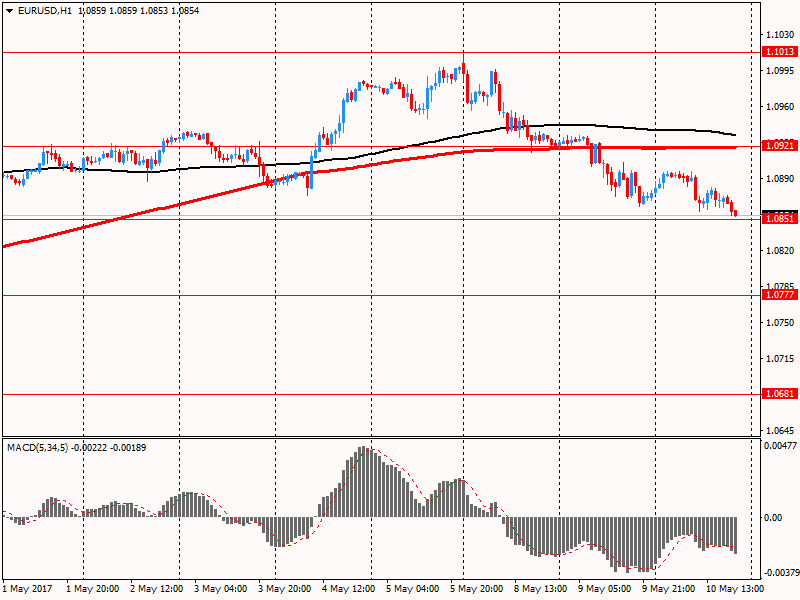Click the 8 May 13:00 time label
The width and height of the screenshot is (800, 600).
[540, 589]
